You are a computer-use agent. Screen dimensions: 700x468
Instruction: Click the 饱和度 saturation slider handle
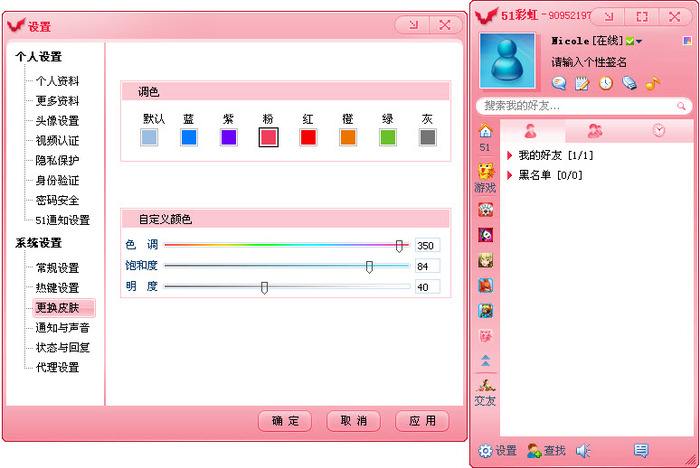pyautogui.click(x=369, y=267)
